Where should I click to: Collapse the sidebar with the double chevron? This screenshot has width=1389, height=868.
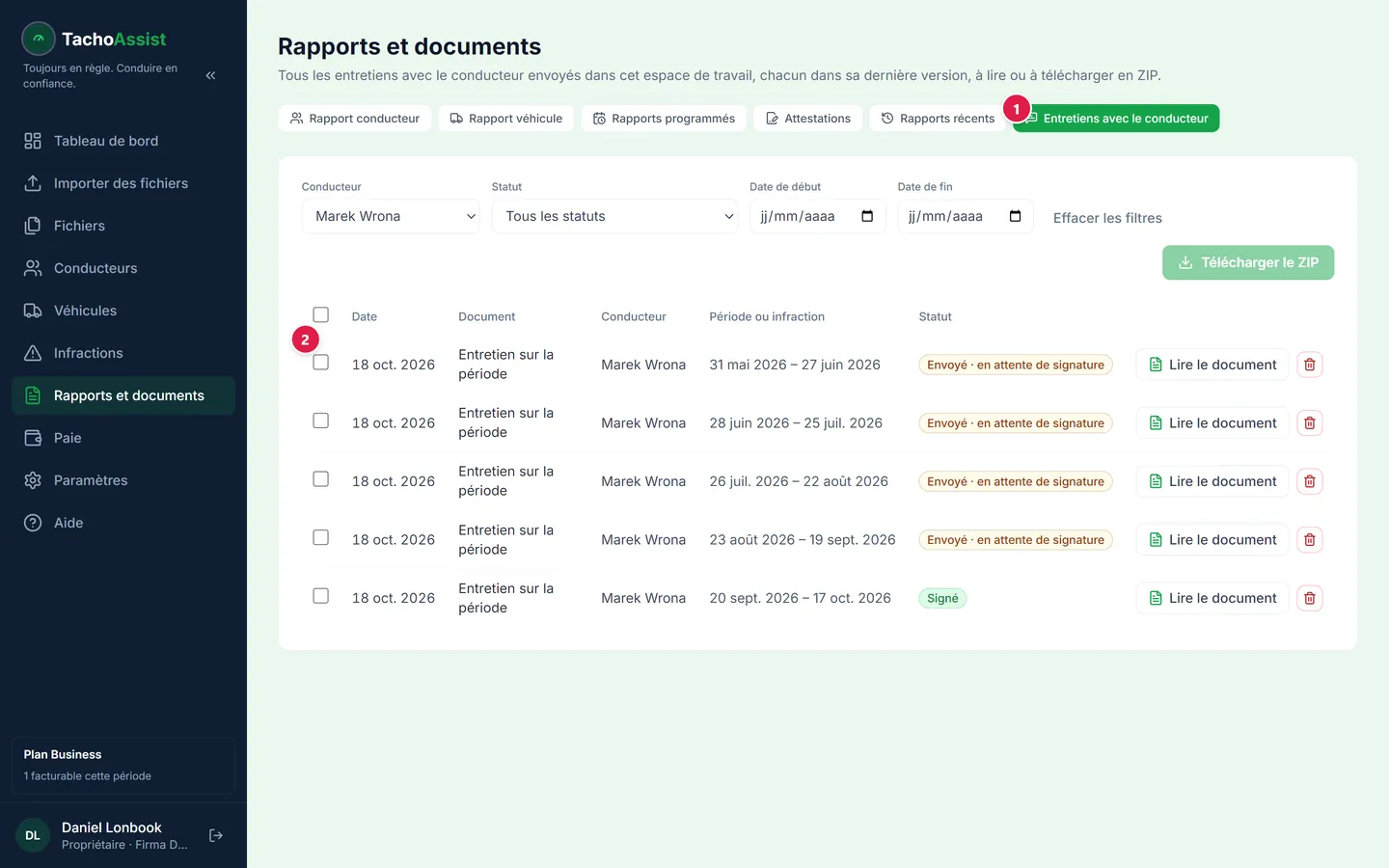click(210, 75)
